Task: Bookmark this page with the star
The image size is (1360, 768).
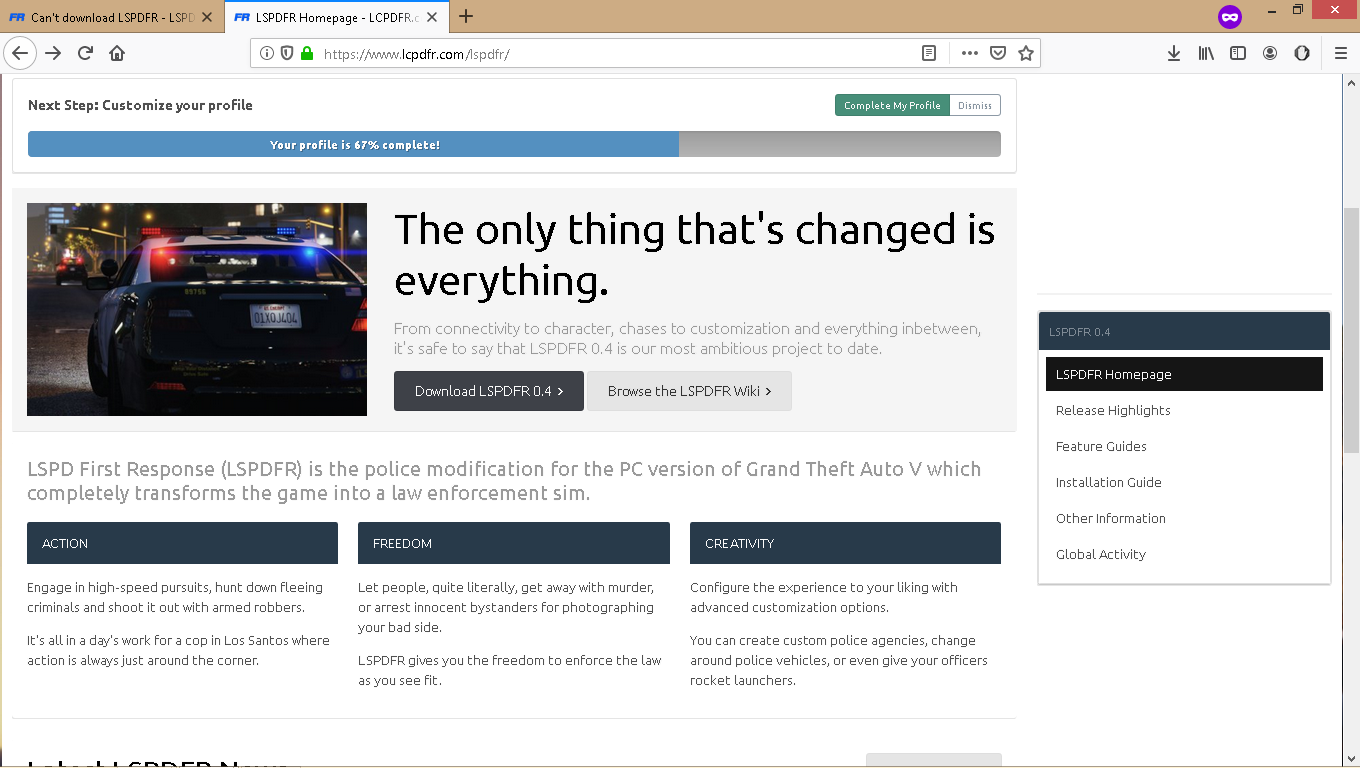Action: (1025, 54)
